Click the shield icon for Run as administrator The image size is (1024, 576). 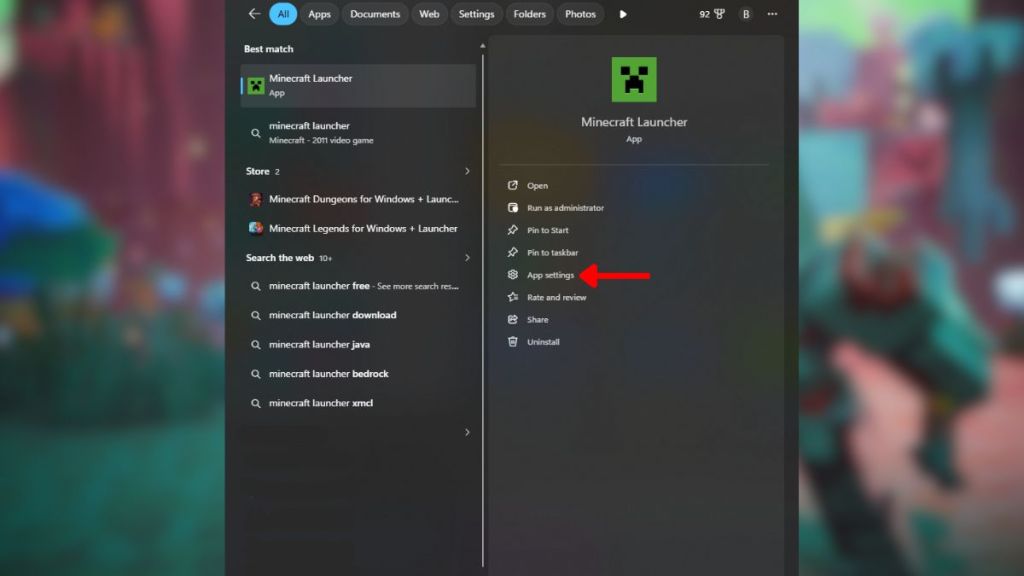tap(513, 208)
